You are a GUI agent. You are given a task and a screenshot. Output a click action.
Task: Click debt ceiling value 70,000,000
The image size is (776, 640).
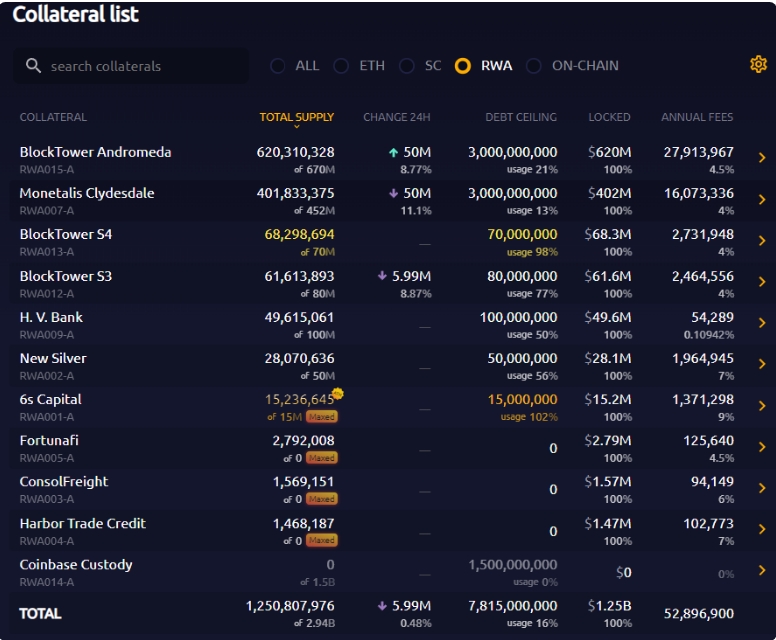click(x=522, y=234)
